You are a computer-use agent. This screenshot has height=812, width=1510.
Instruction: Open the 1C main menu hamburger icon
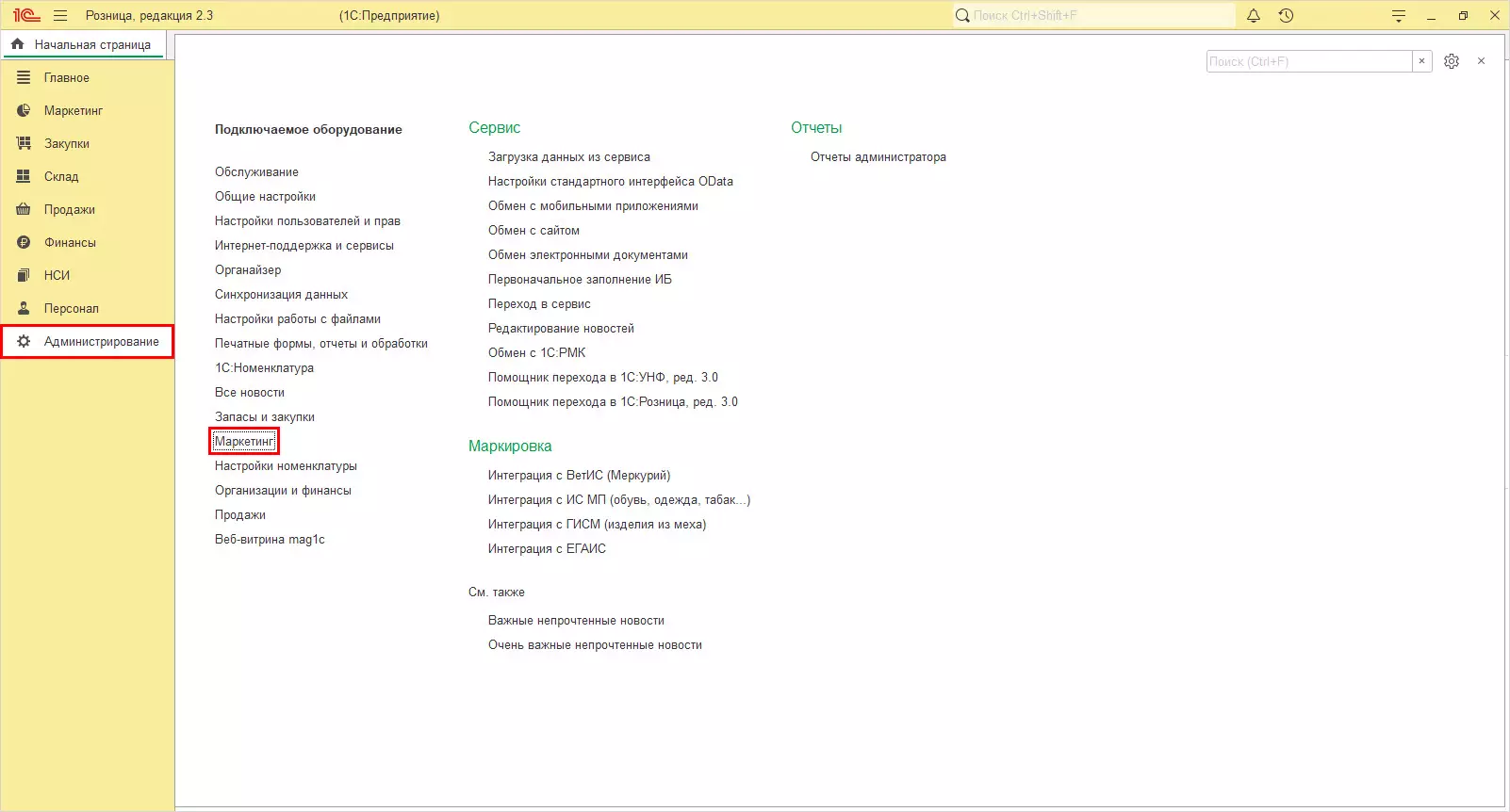[60, 16]
